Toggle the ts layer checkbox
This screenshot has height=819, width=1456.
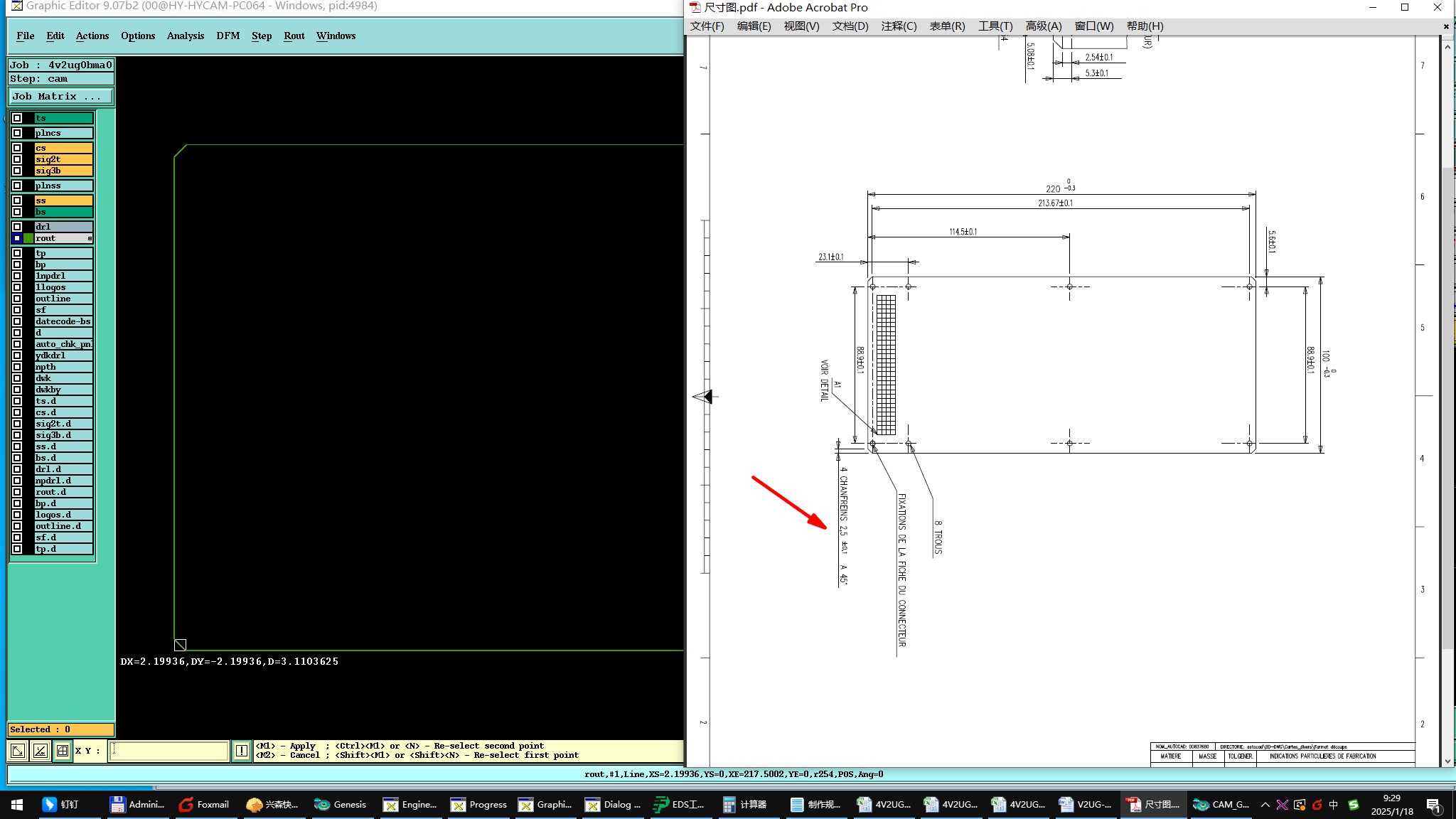(x=17, y=118)
